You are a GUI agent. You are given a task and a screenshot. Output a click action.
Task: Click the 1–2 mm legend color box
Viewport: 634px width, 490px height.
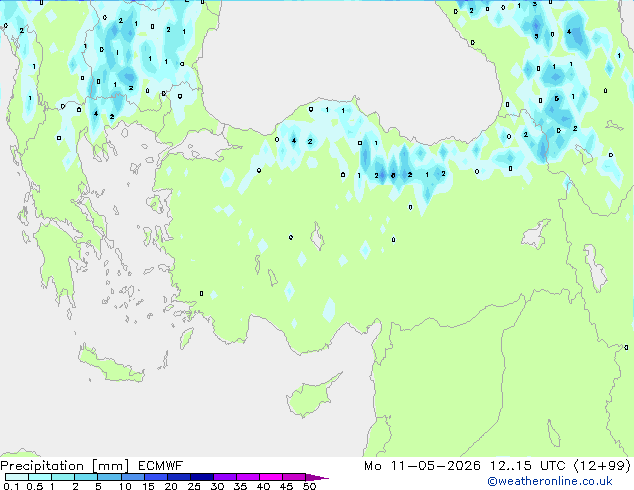pos(63,477)
